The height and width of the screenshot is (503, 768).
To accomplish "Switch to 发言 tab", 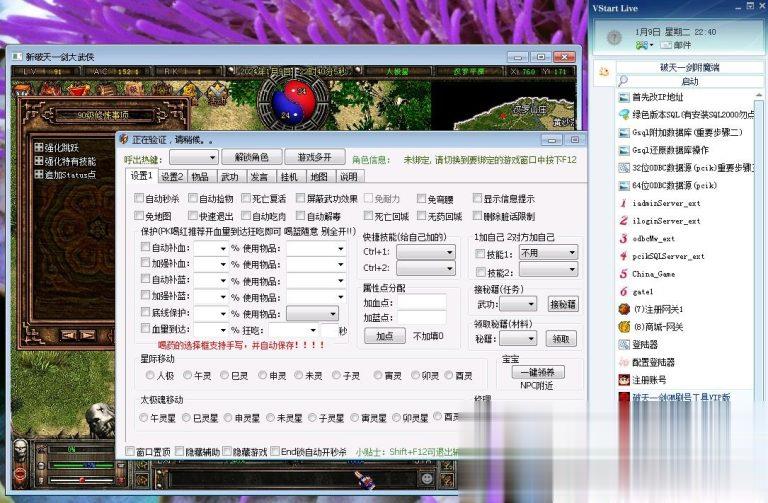I will 260,177.
